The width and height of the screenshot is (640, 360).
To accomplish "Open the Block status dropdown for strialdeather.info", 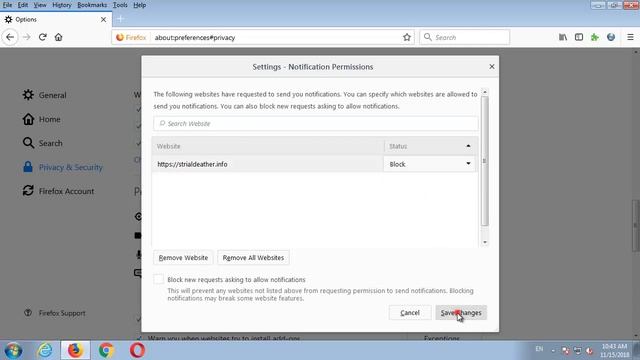I will pyautogui.click(x=429, y=164).
